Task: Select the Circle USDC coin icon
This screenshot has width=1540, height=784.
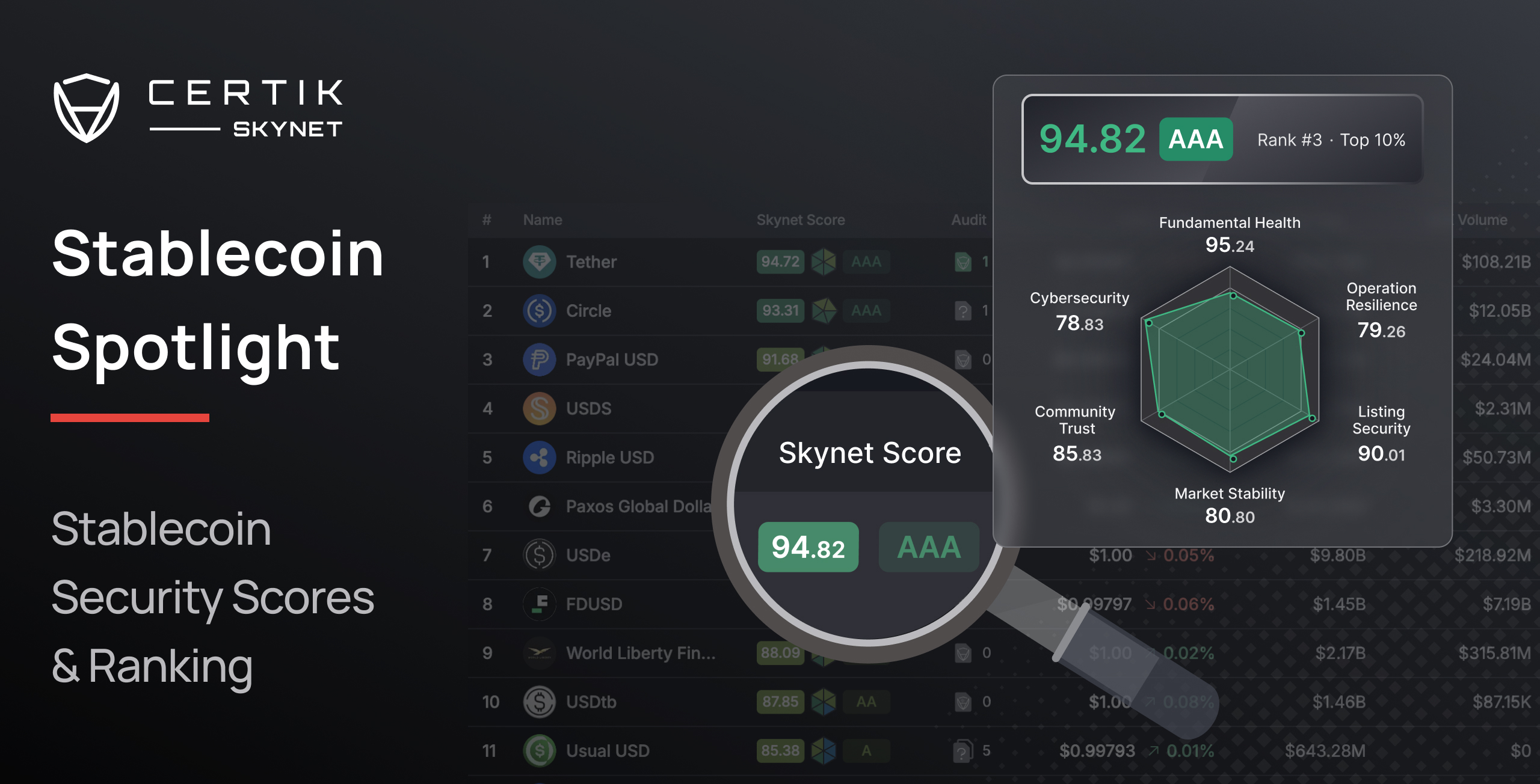Action: 540,311
